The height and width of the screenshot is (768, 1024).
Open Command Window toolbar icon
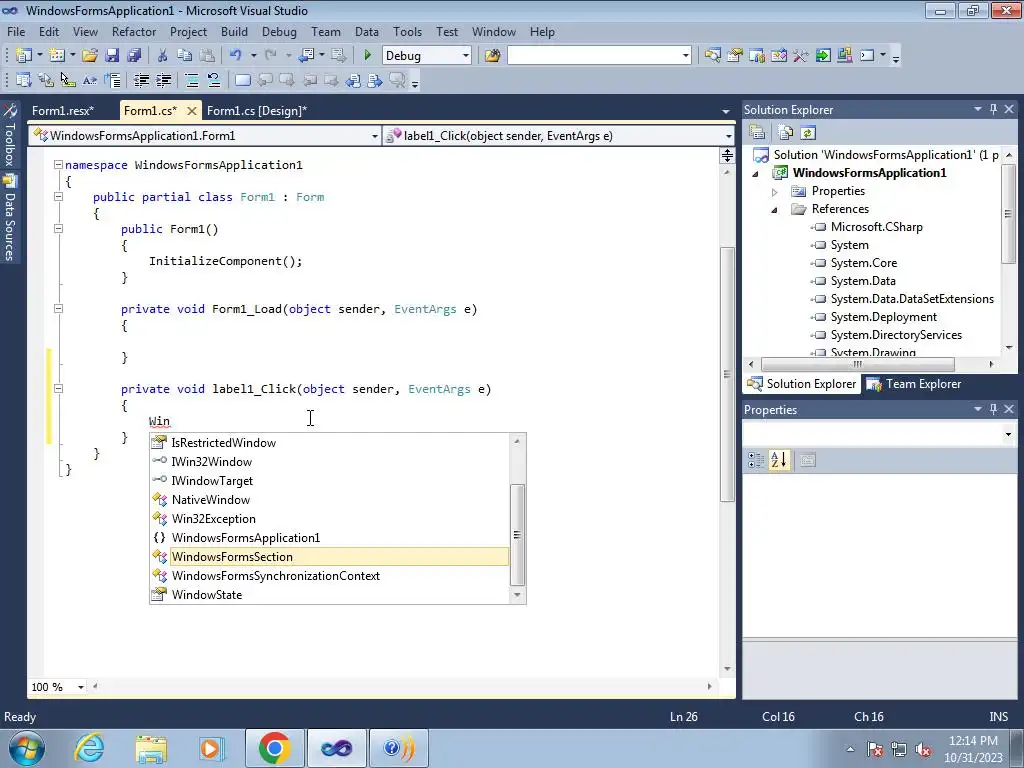coord(867,56)
